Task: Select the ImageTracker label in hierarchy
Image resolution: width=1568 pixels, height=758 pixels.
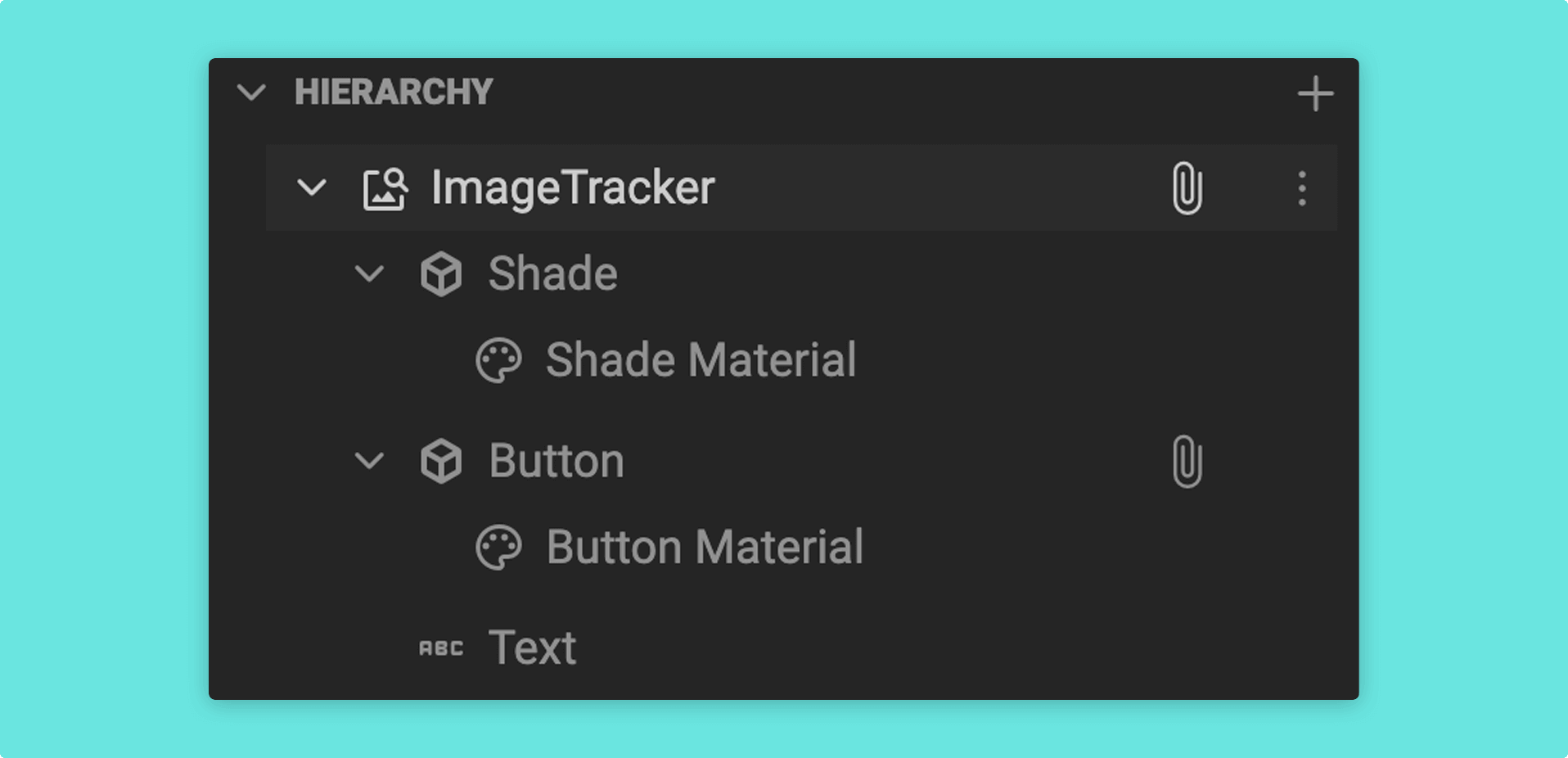Action: coord(573,188)
